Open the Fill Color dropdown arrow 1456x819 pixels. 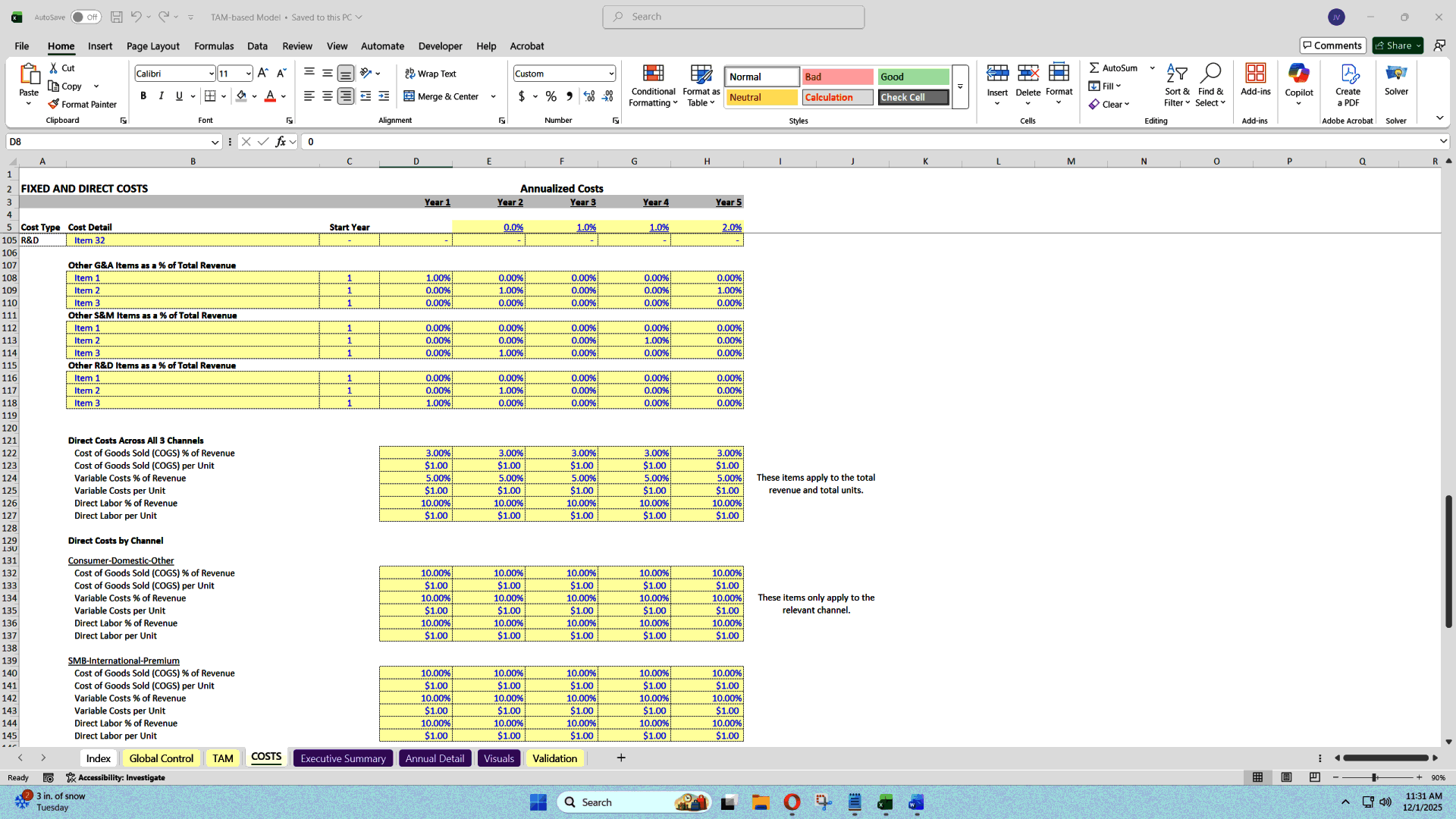point(256,96)
